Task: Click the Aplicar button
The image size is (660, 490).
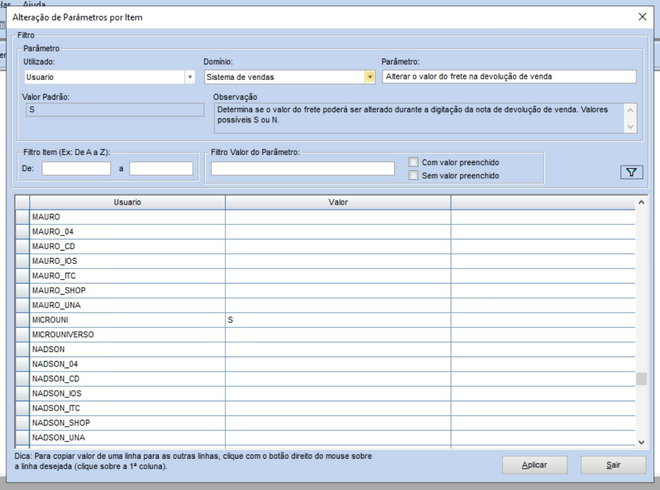Action: point(534,465)
